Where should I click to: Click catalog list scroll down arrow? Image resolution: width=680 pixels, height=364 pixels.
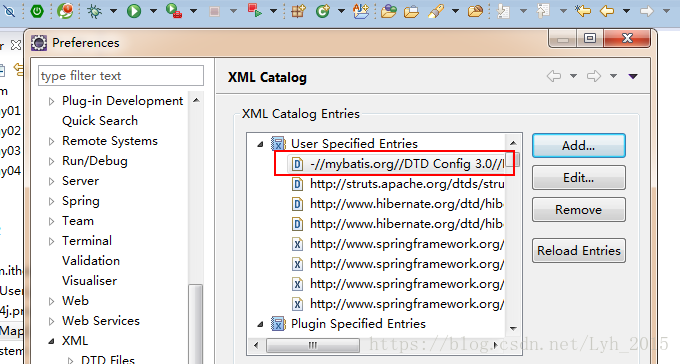[513, 328]
